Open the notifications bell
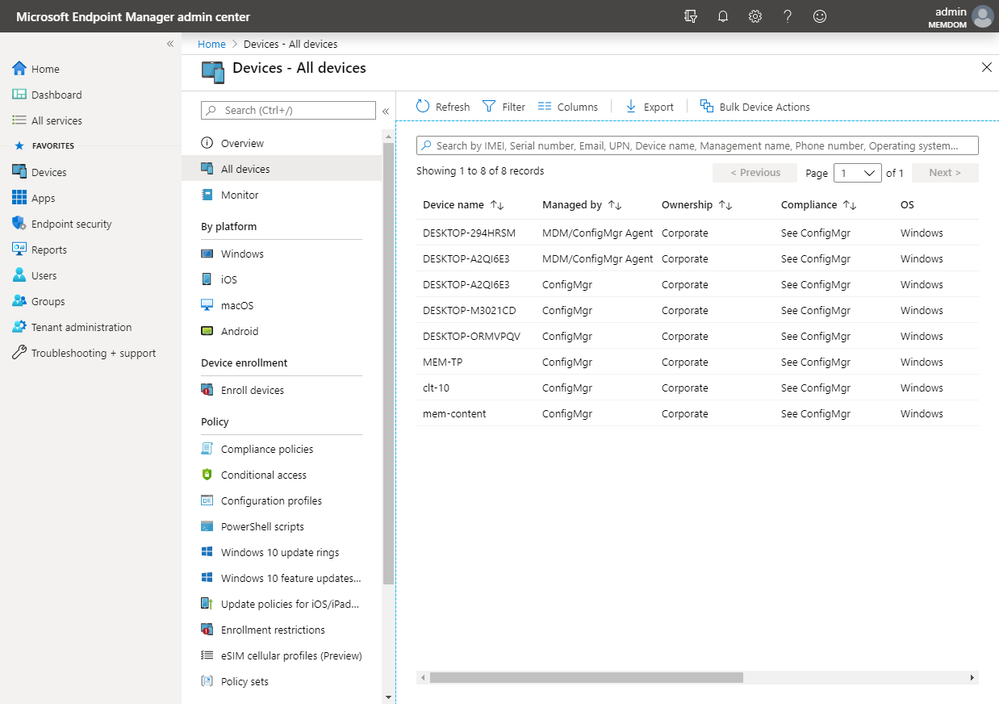 point(722,17)
